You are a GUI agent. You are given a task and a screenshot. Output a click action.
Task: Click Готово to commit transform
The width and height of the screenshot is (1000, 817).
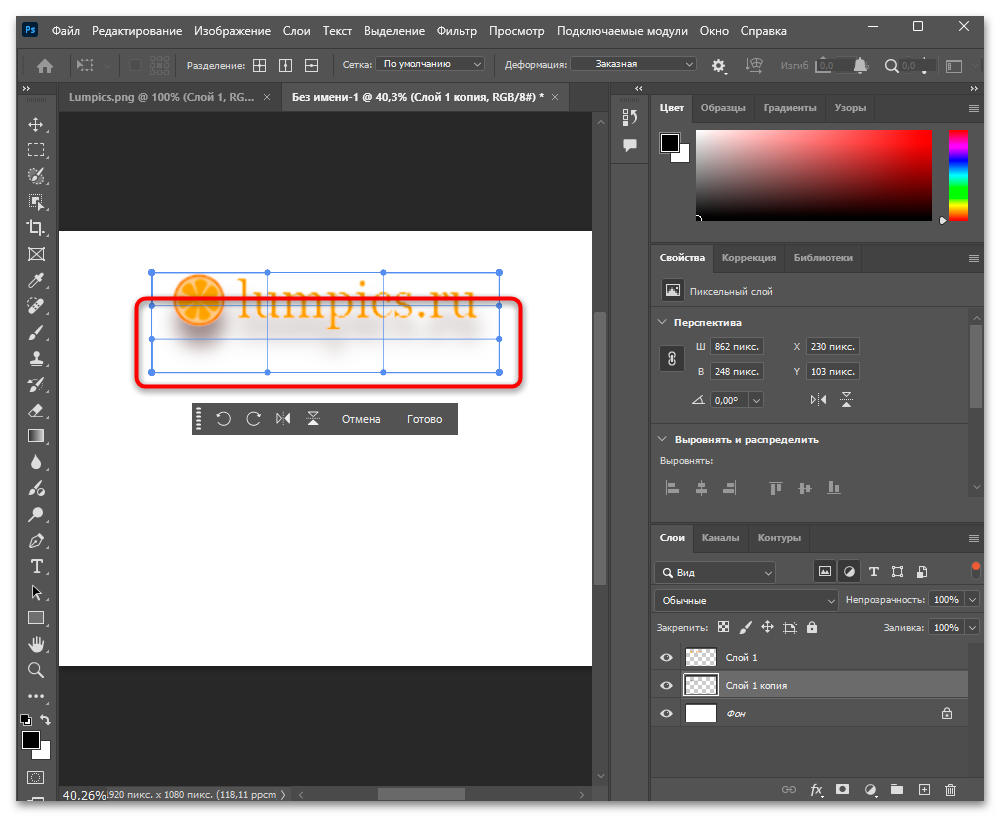tap(425, 419)
